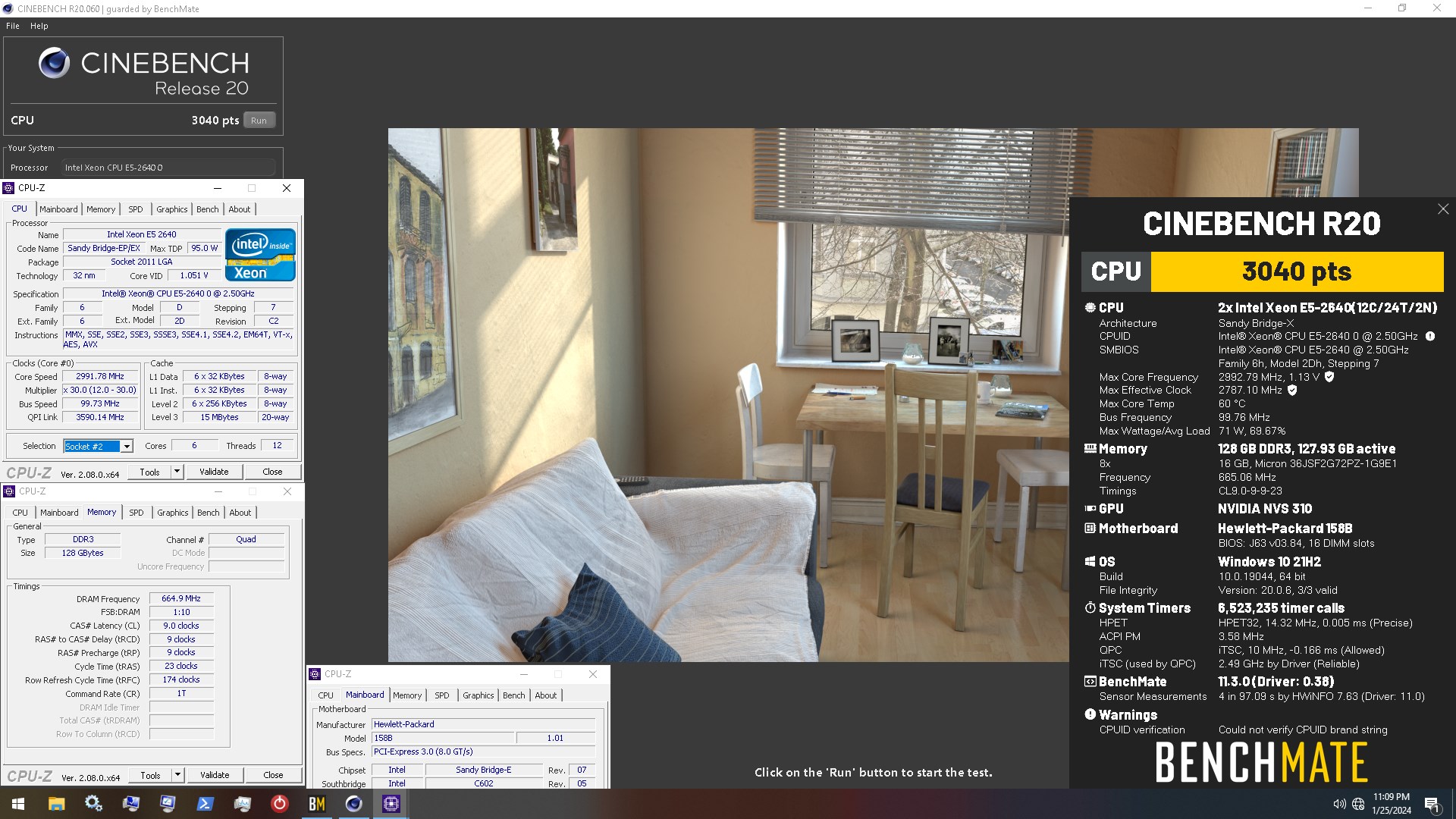Click the Chipset value Sandy Bridge-E
1456x819 pixels.
pos(483,770)
